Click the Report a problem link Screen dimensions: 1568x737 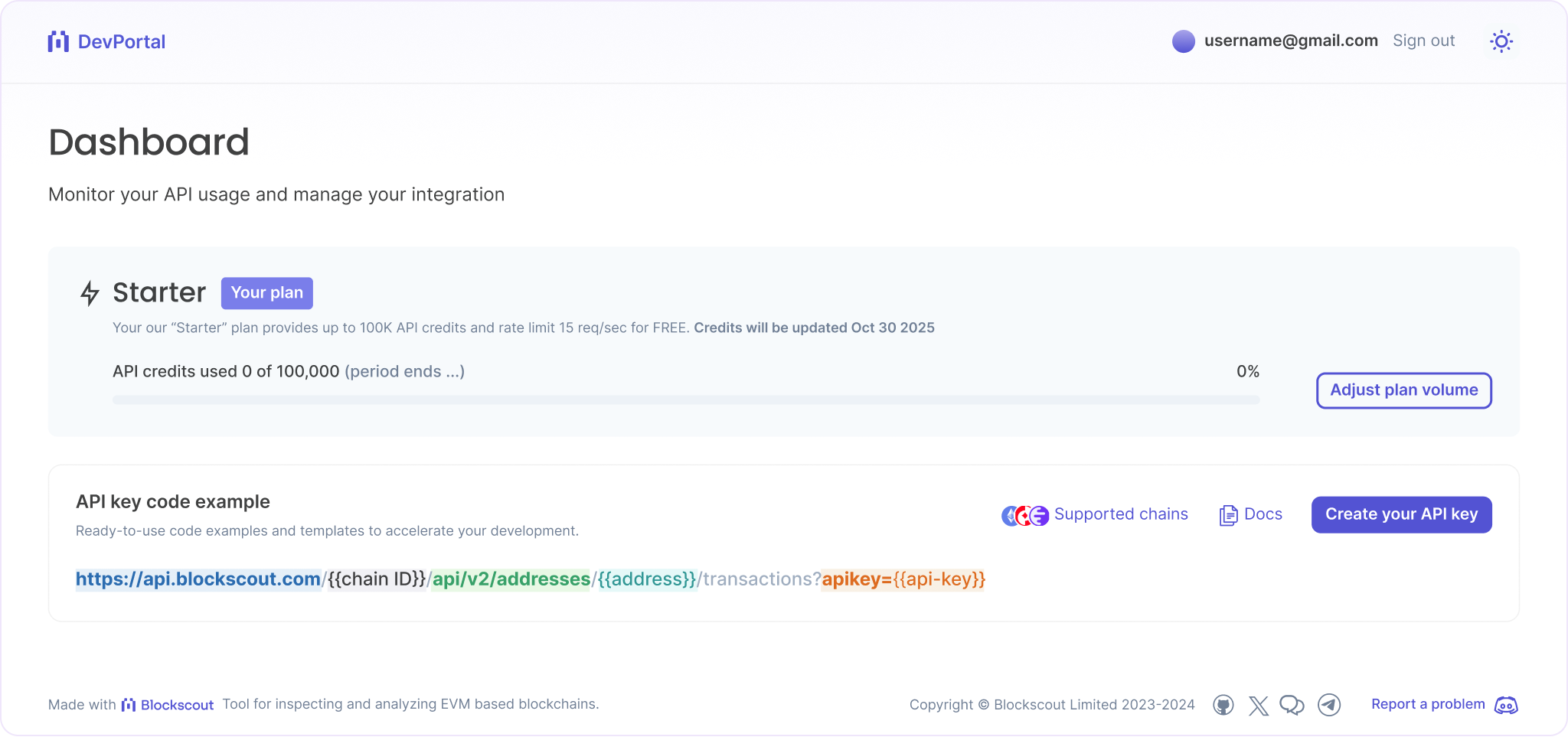1427,703
